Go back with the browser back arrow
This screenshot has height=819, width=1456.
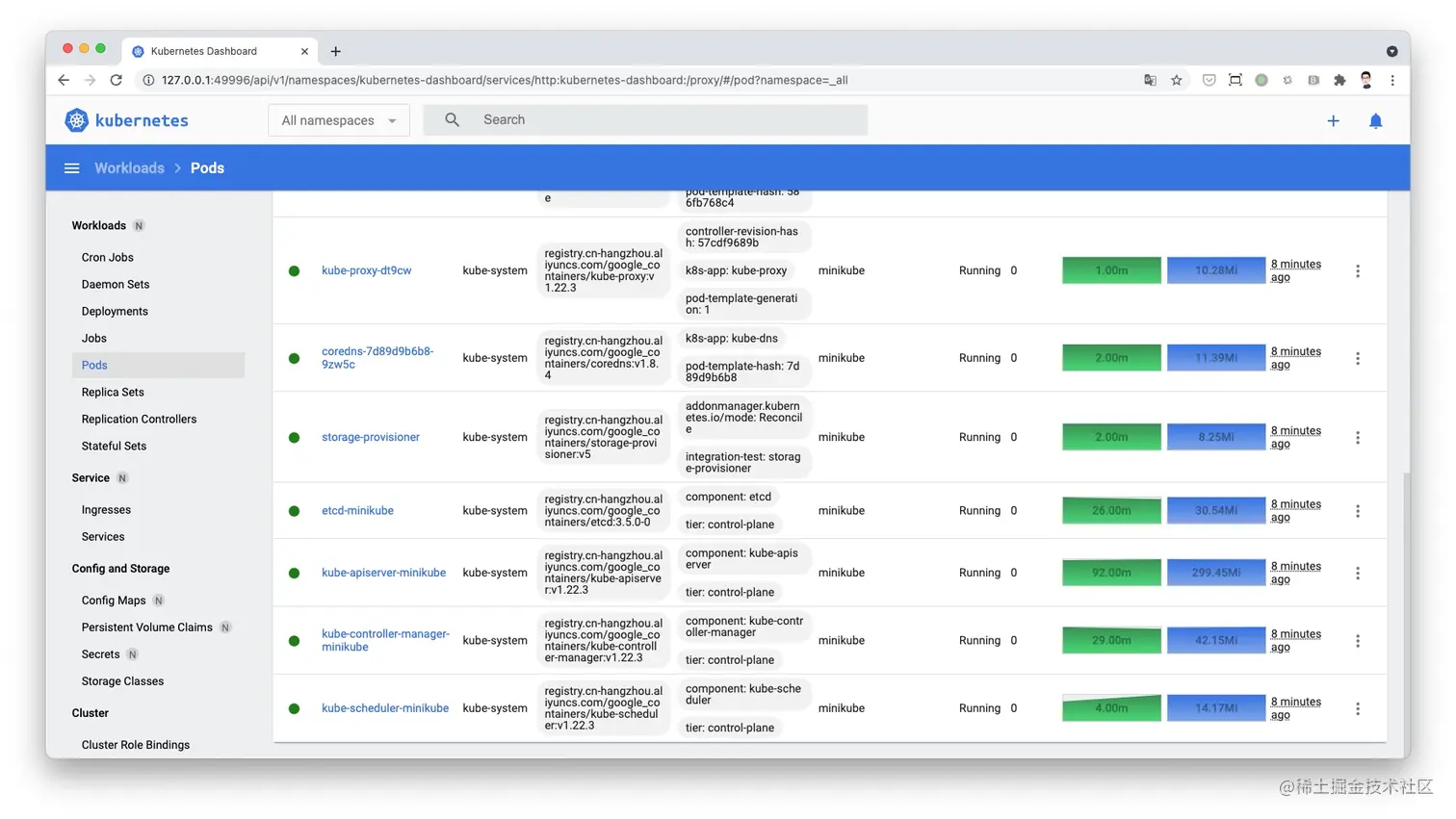(x=64, y=80)
